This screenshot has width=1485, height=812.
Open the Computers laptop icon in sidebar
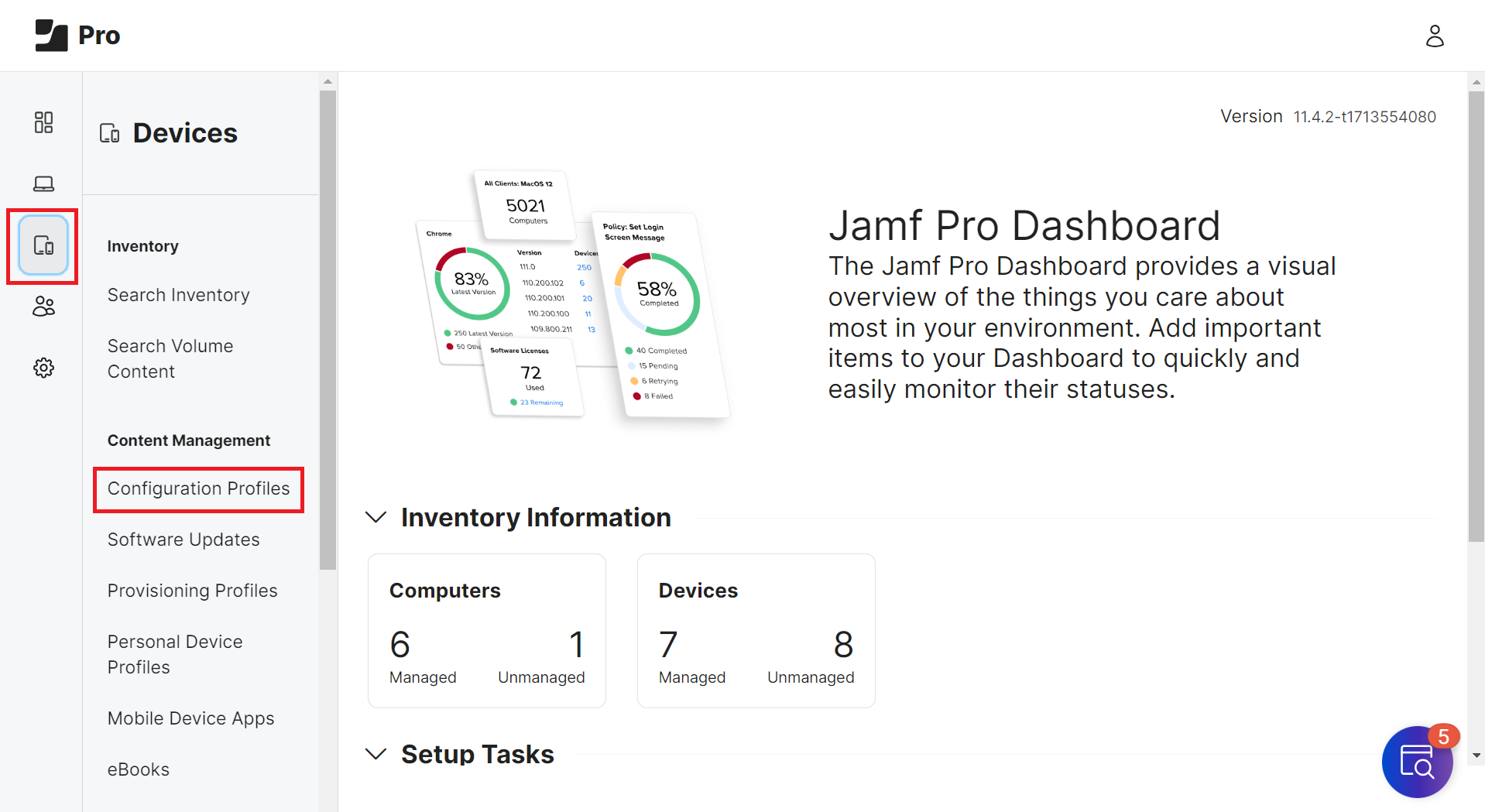click(43, 183)
